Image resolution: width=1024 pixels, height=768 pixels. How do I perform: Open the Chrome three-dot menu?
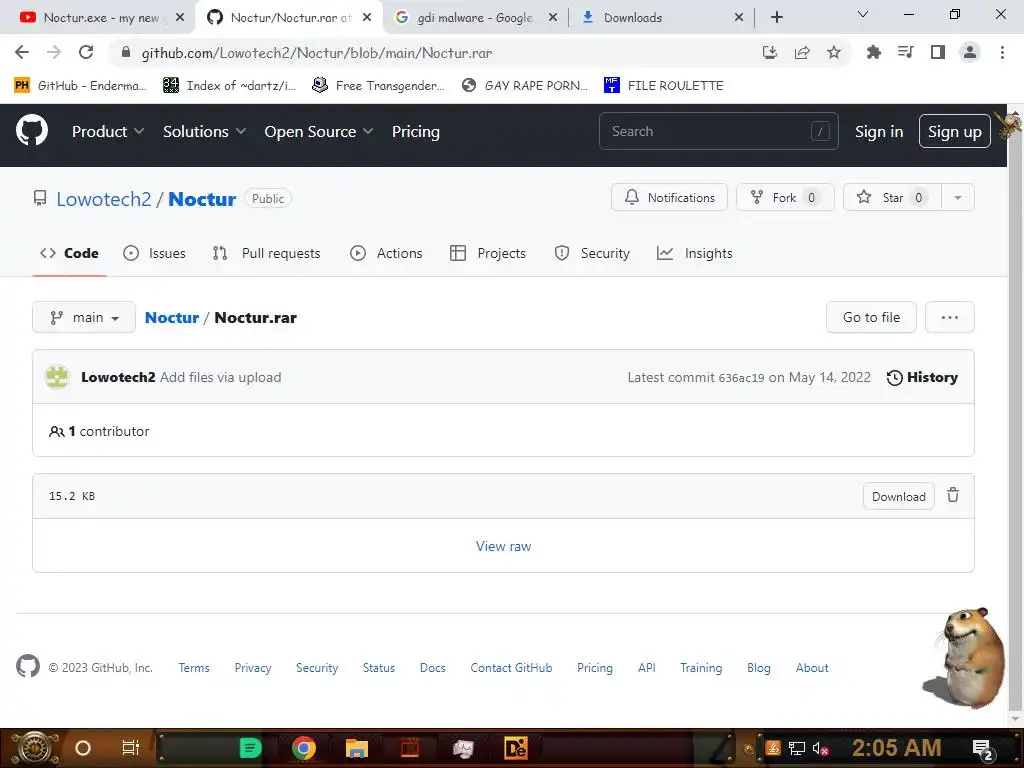click(x=1002, y=52)
